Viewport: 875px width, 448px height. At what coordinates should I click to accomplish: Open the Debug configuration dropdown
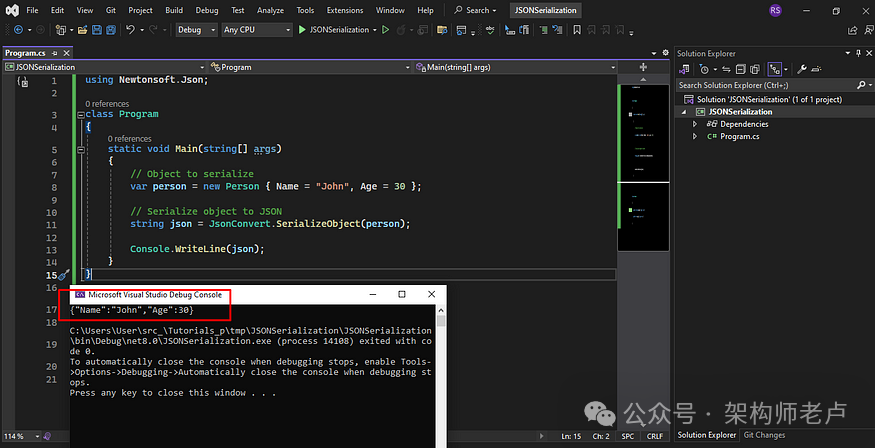tap(196, 30)
